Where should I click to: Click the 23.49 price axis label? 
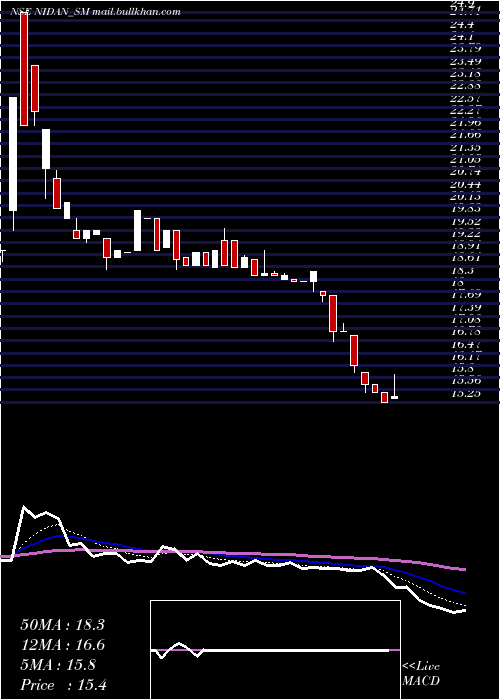pyautogui.click(x=466, y=61)
